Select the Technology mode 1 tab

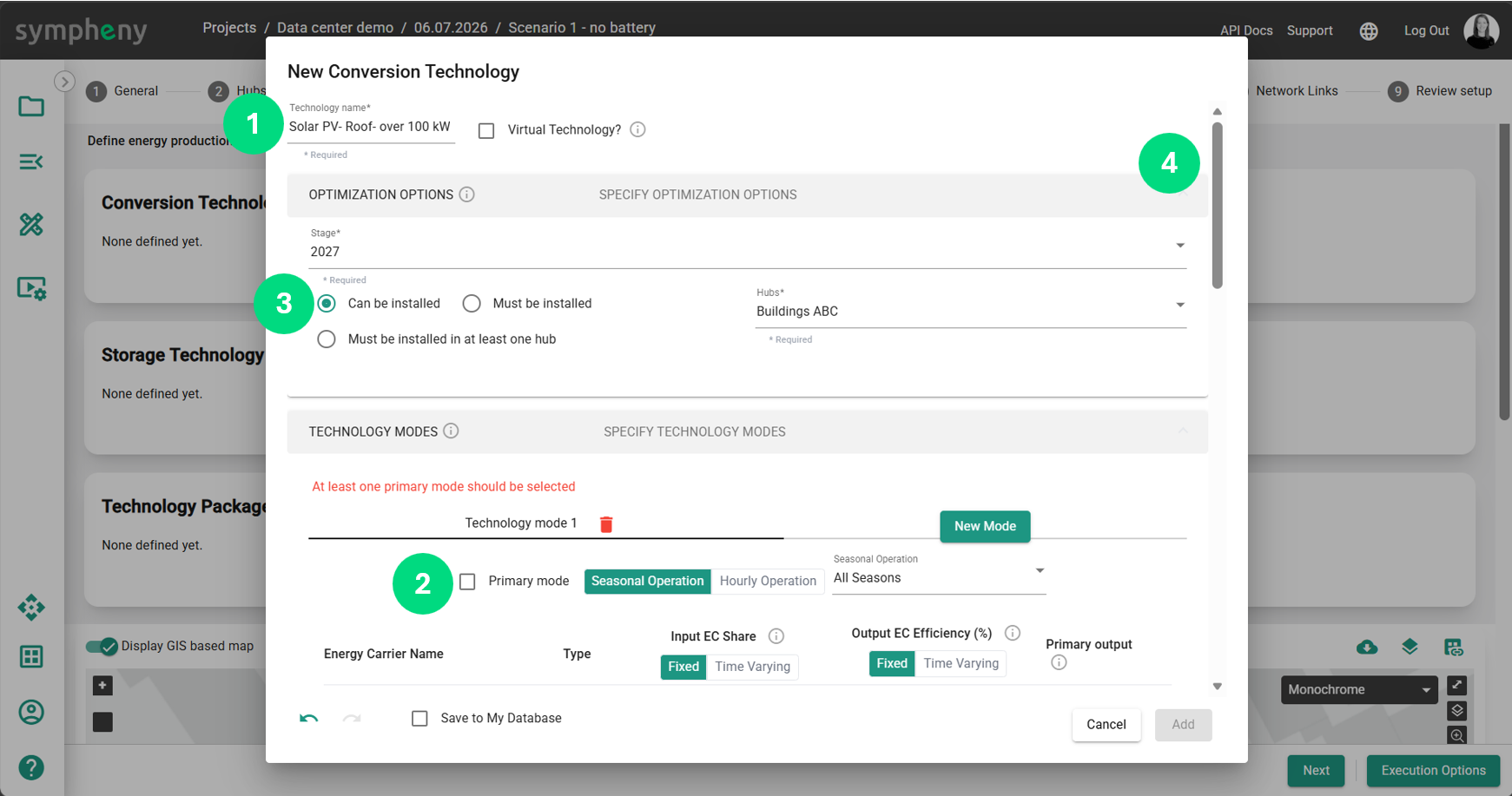coord(520,523)
